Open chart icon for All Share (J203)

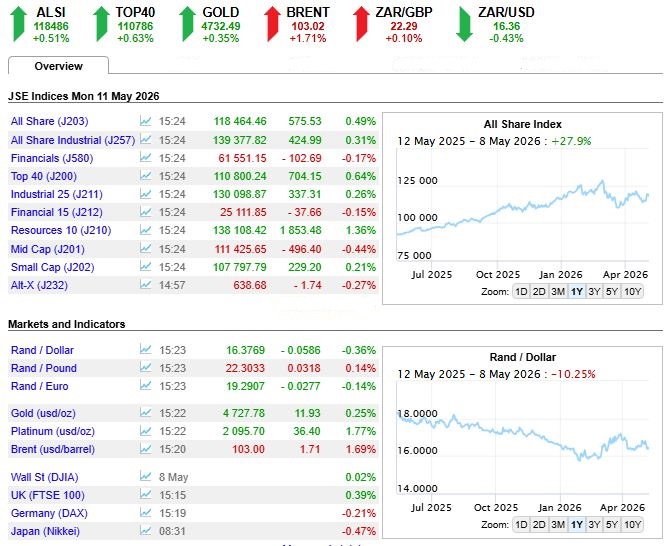point(146,121)
